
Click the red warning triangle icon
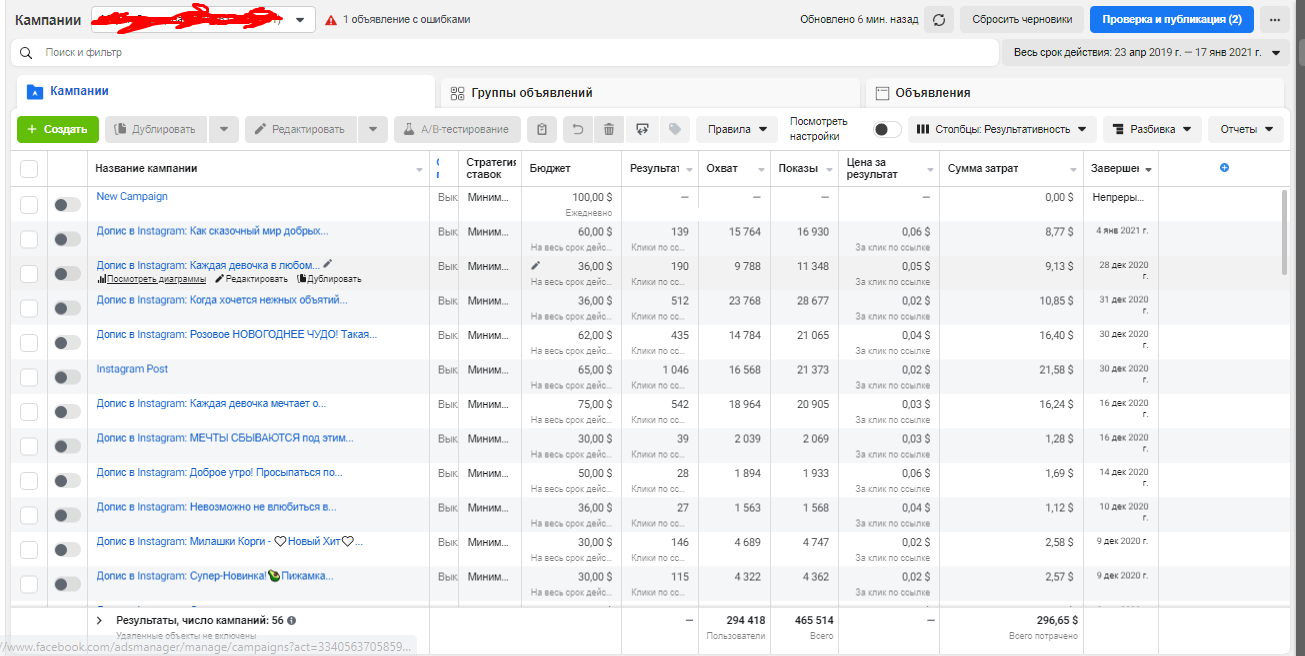point(331,19)
